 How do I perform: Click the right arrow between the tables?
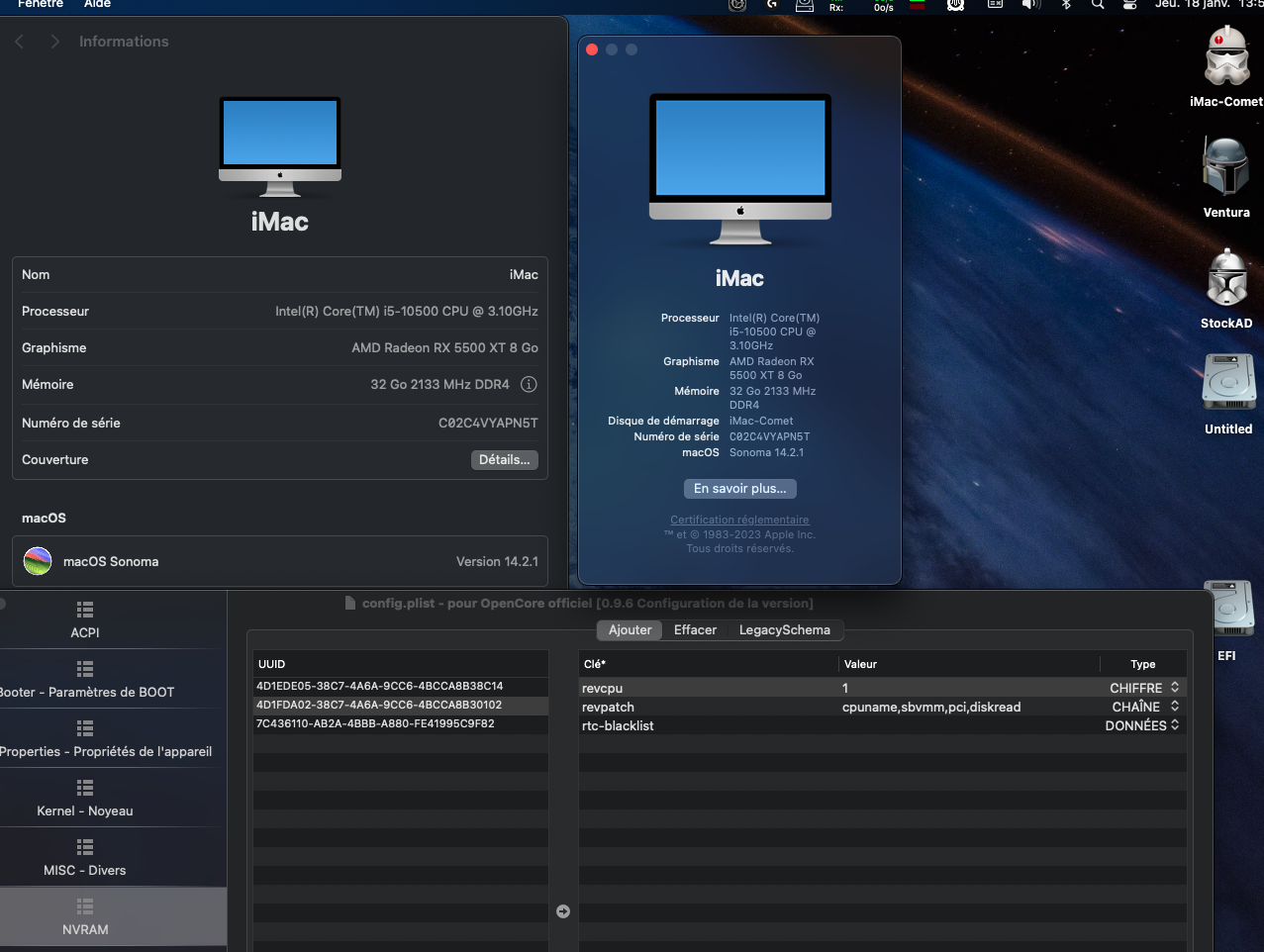pos(563,911)
